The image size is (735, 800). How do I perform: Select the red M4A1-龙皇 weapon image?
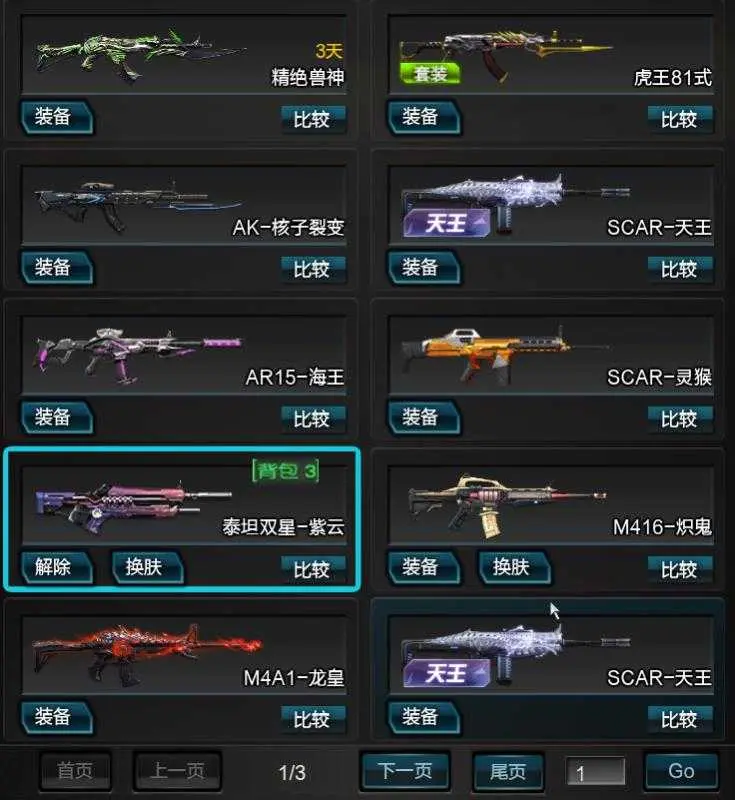point(147,654)
